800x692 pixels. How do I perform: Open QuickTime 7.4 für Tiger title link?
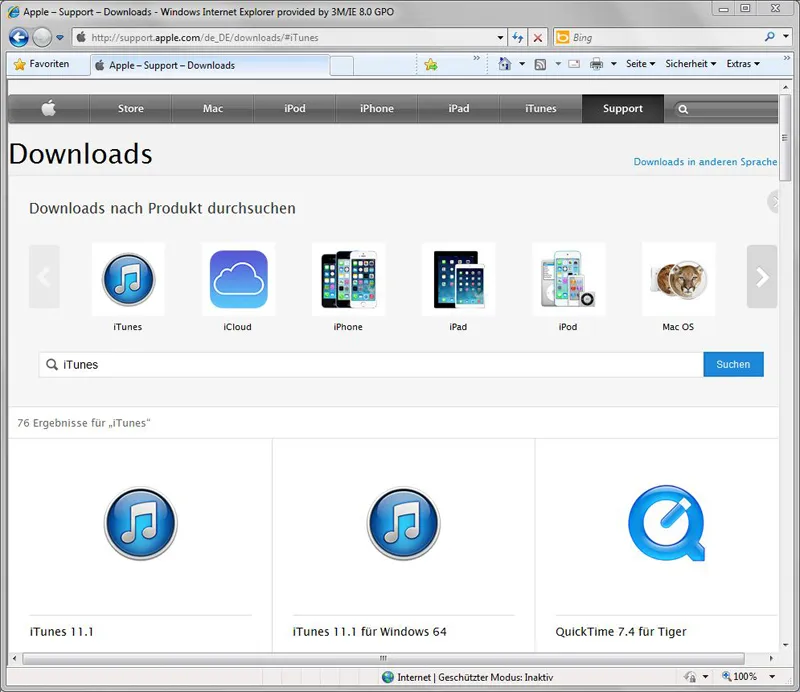pos(621,632)
